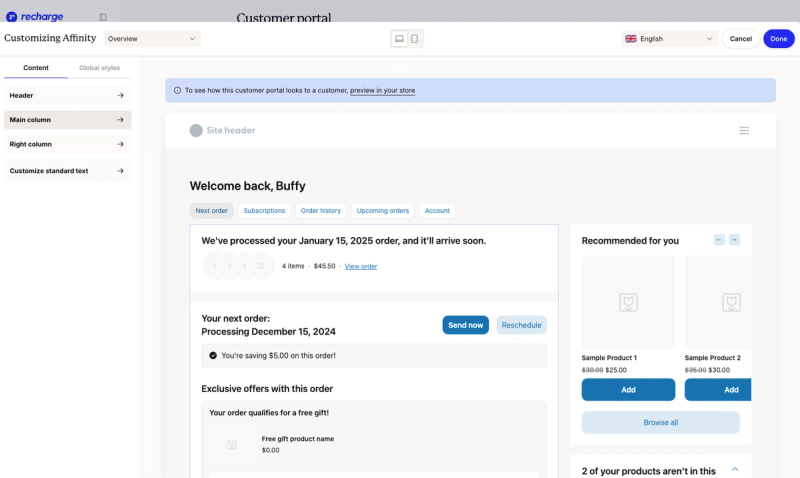Open the Overview page dropdown
800x478 pixels.
pos(152,39)
